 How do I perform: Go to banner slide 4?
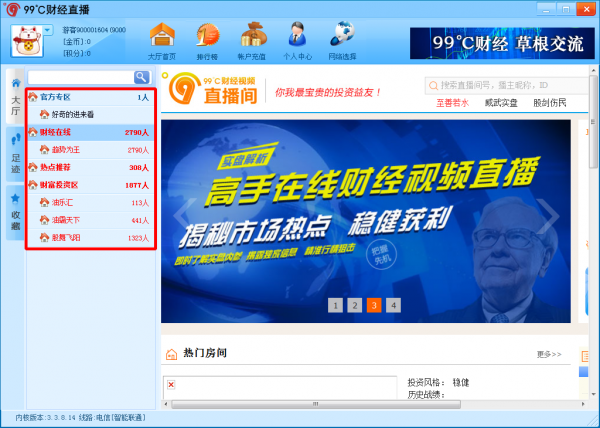pos(393,305)
